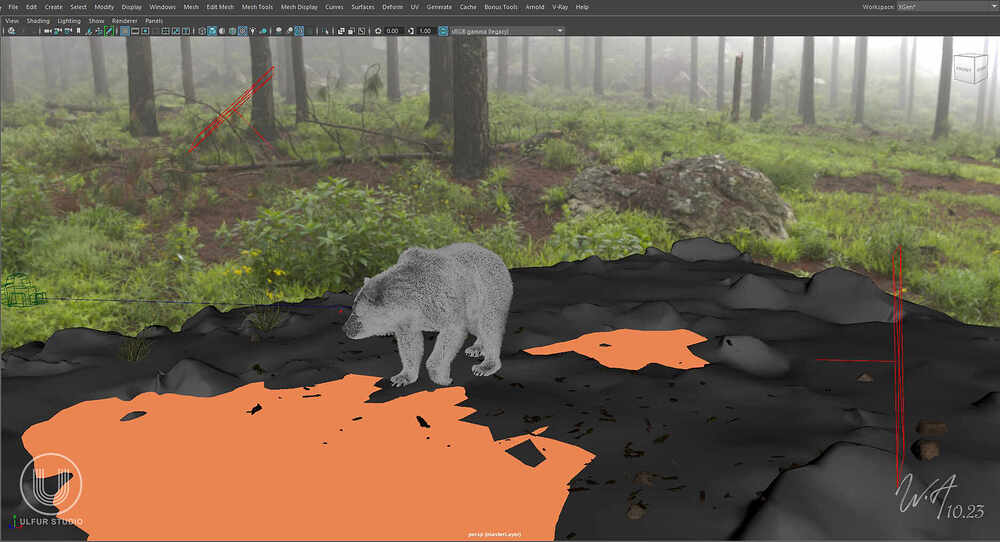The image size is (1000, 542).
Task: Open the Mesh Tools menu
Action: [257, 7]
